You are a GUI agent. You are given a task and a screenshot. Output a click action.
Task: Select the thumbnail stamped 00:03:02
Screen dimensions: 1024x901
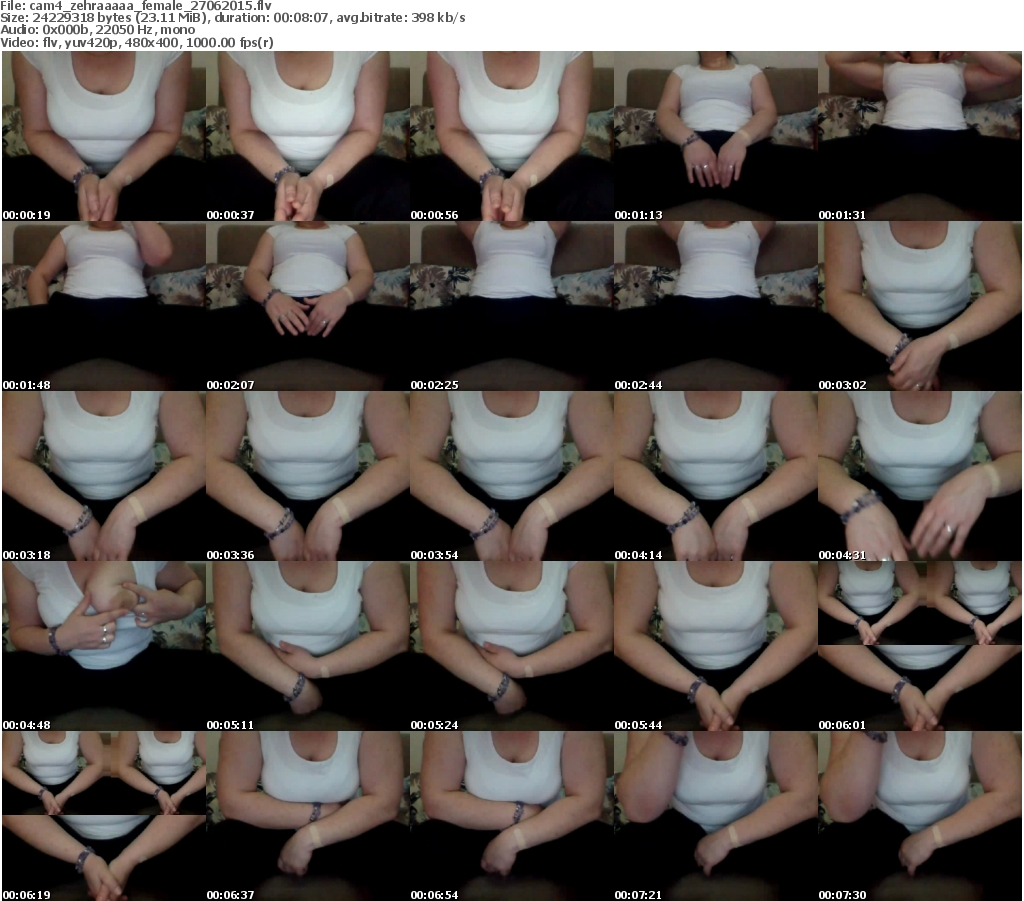click(920, 306)
